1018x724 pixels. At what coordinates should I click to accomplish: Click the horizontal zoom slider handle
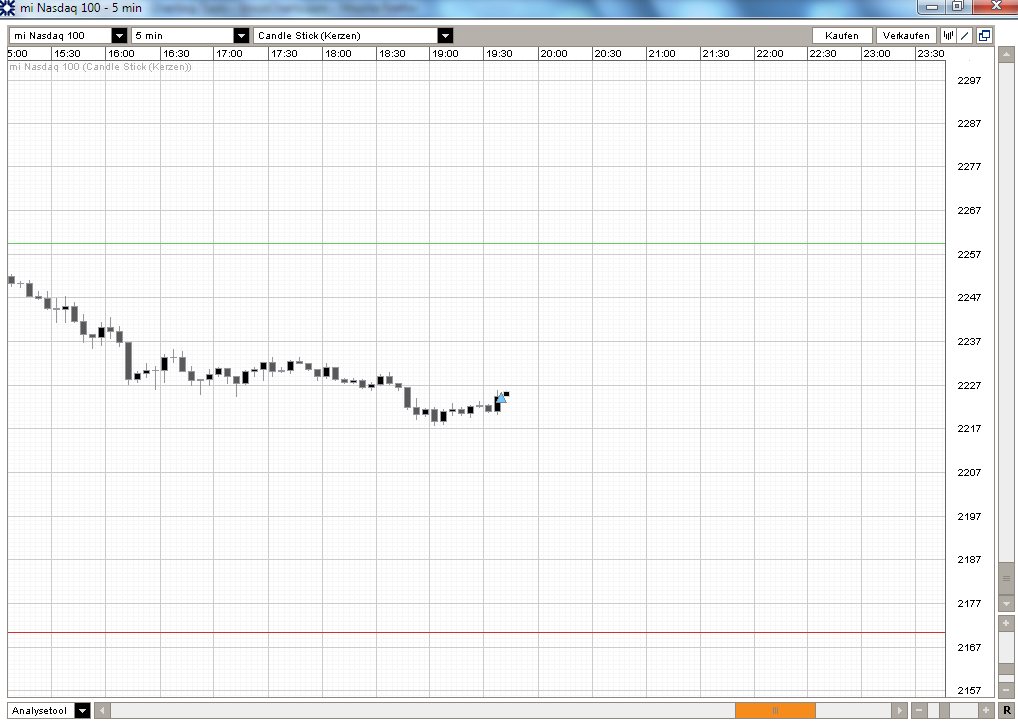tap(945, 710)
